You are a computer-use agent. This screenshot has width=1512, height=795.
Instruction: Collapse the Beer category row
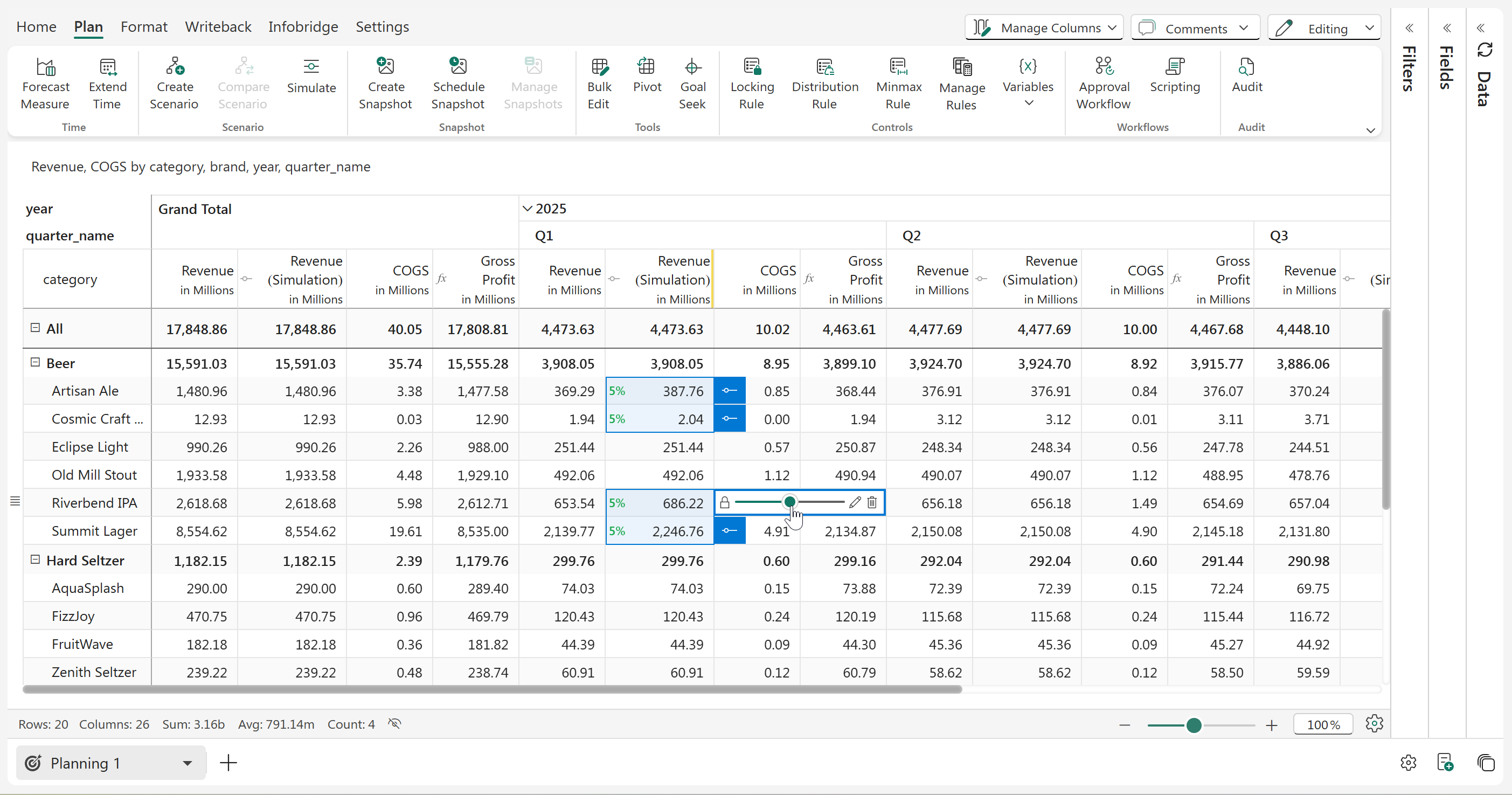[35, 363]
